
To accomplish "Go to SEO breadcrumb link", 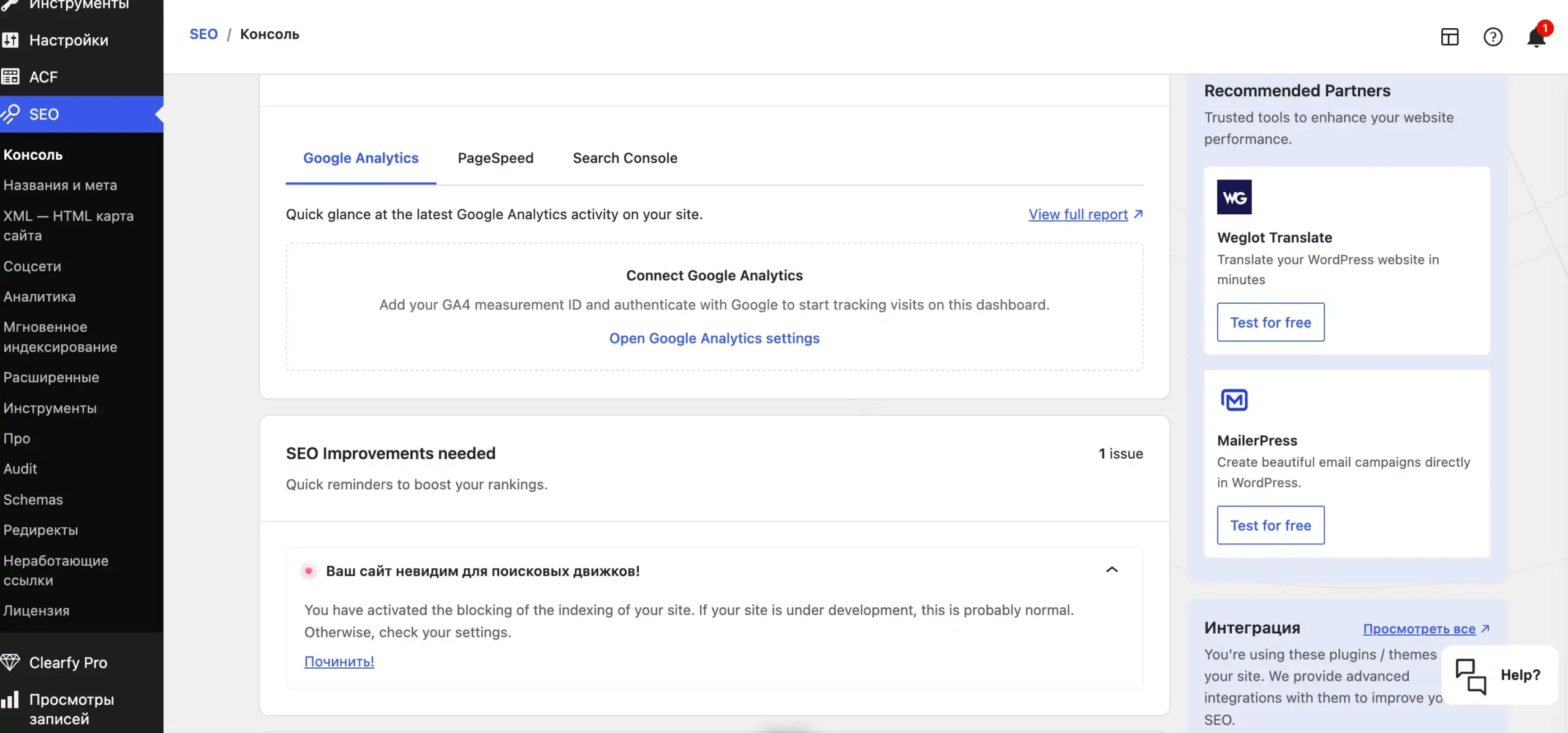I will pyautogui.click(x=203, y=34).
